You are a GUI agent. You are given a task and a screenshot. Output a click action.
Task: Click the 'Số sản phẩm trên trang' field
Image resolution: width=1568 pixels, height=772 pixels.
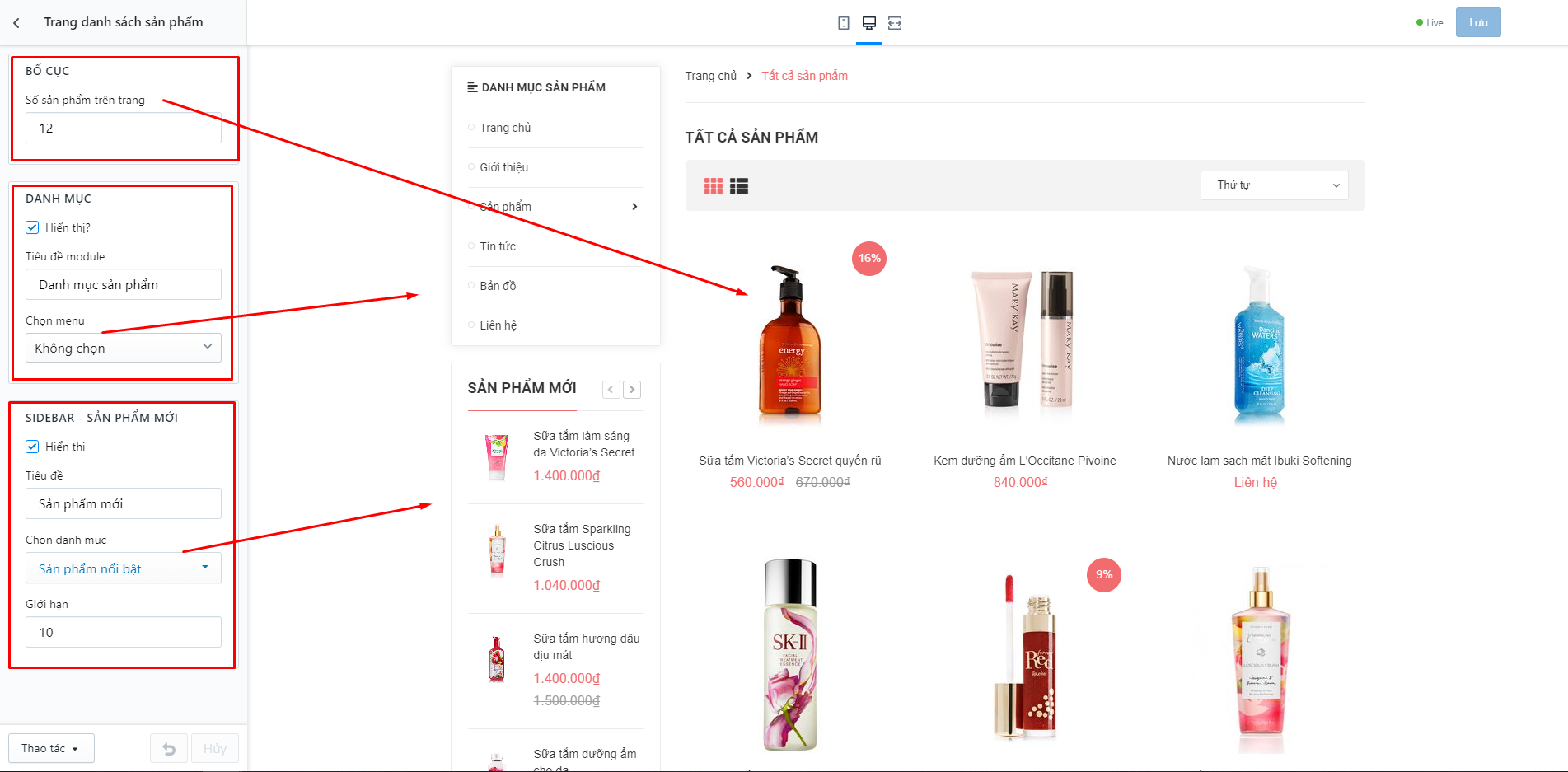[x=124, y=128]
